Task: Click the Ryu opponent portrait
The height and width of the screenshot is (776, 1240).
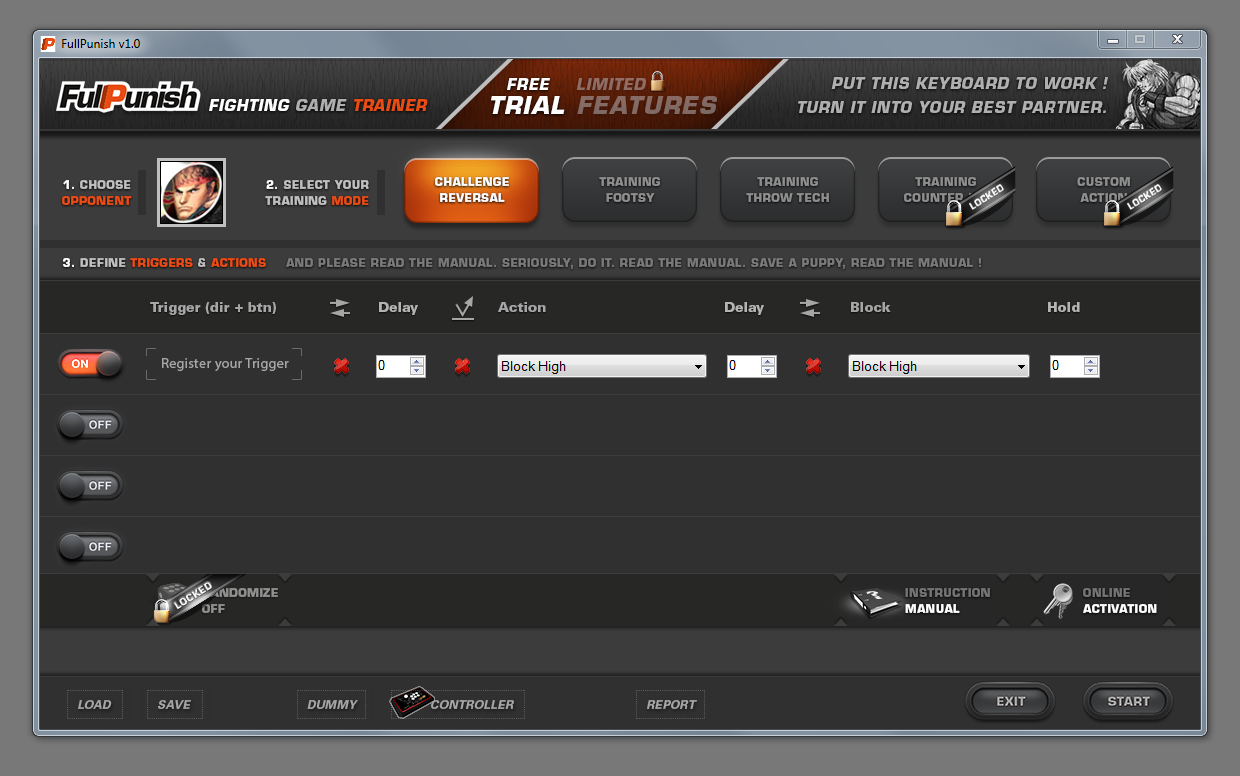Action: point(191,192)
